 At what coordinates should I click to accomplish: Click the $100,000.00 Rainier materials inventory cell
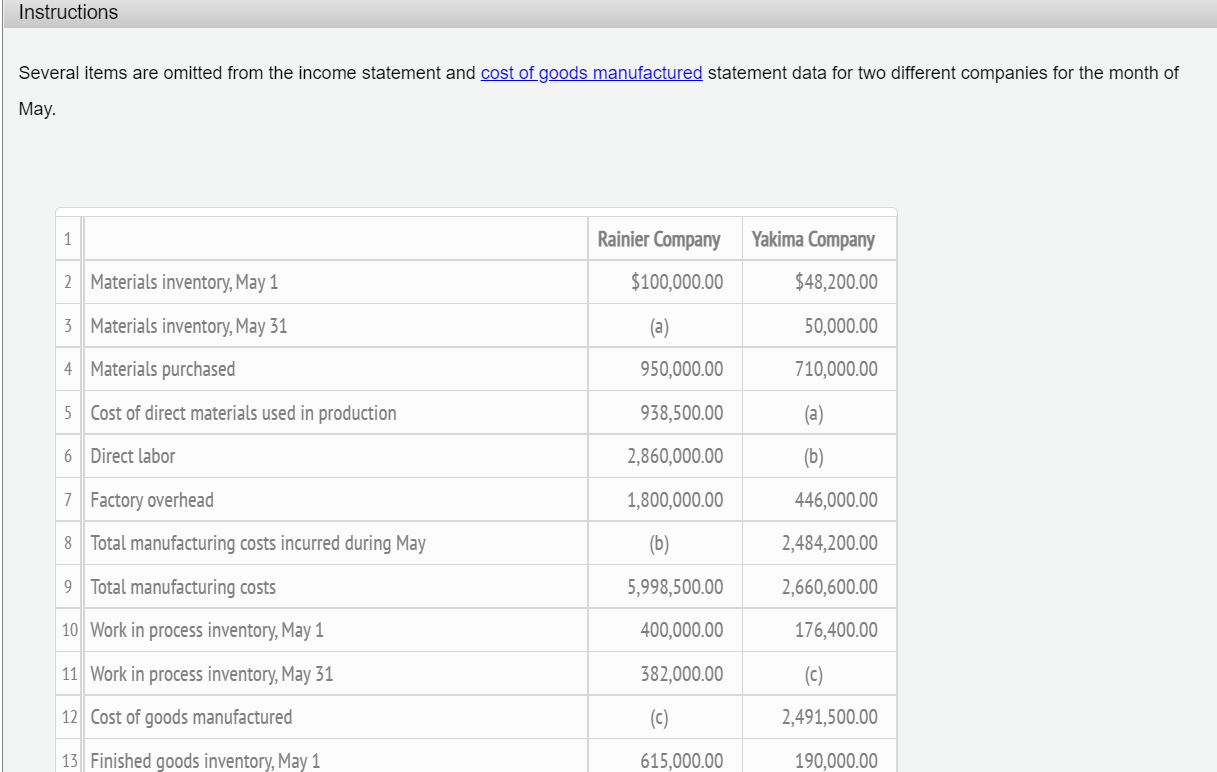(676, 282)
